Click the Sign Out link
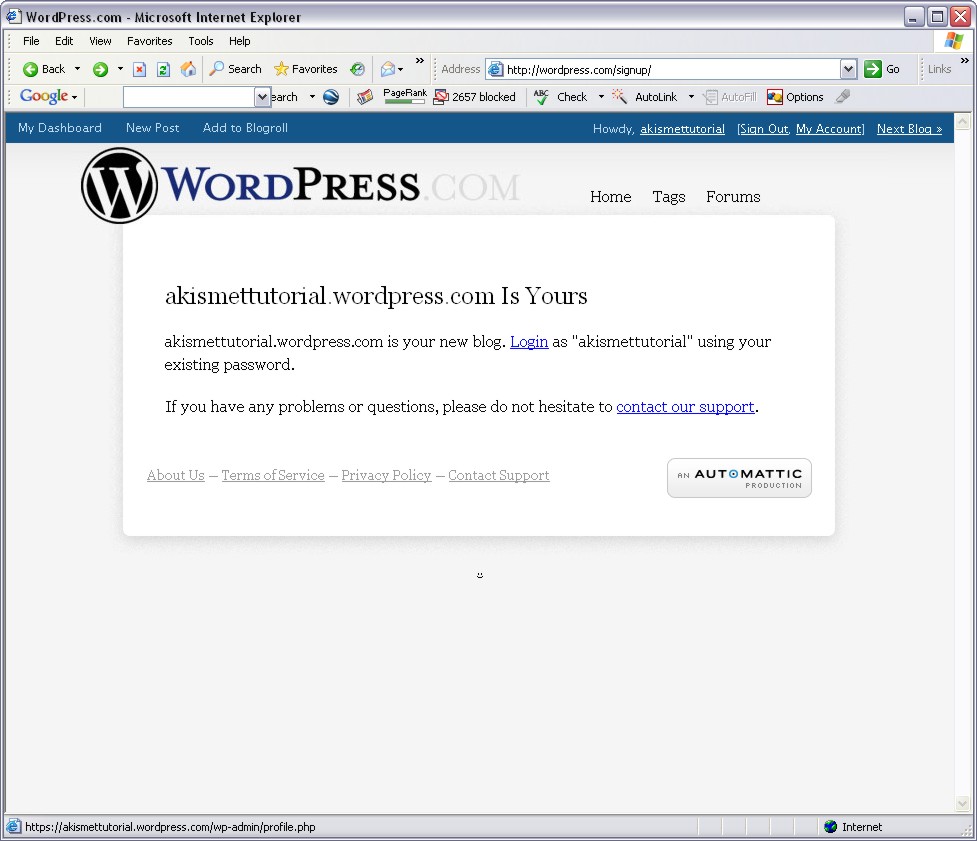Screen dimensions: 977x841 pyautogui.click(x=764, y=129)
